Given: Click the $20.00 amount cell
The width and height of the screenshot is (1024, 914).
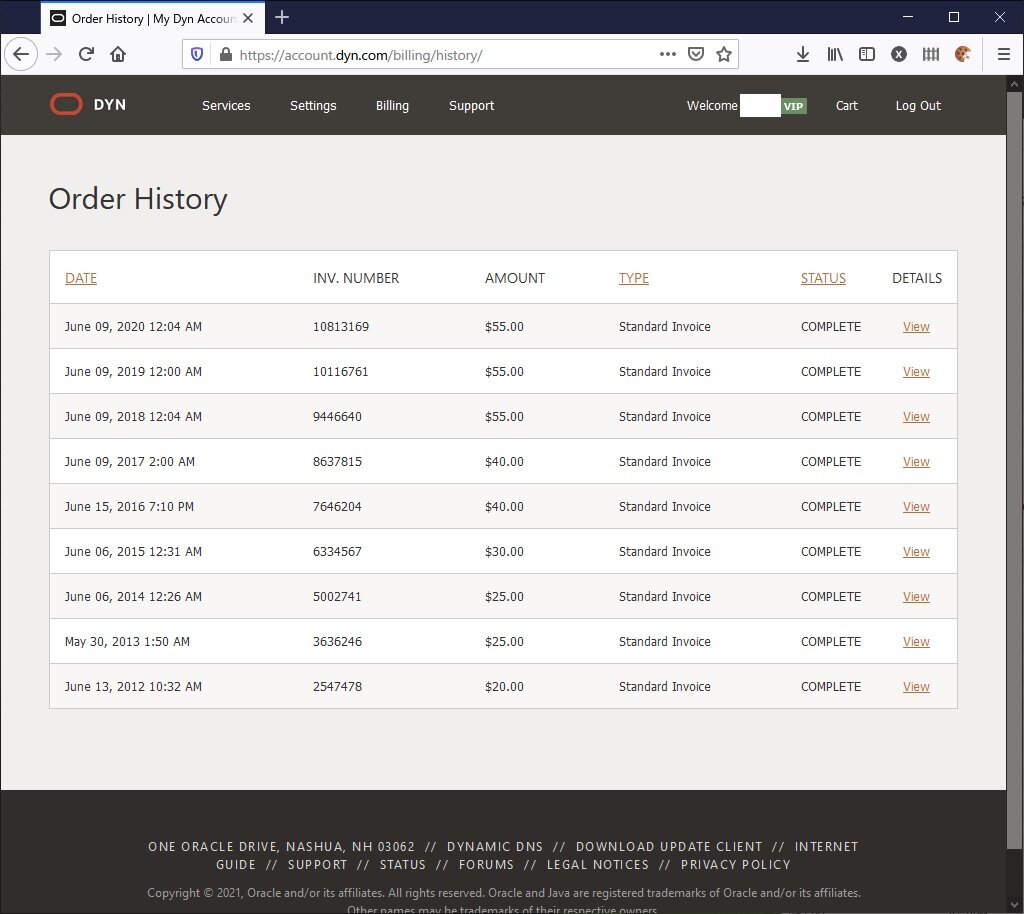Looking at the screenshot, I should [504, 687].
